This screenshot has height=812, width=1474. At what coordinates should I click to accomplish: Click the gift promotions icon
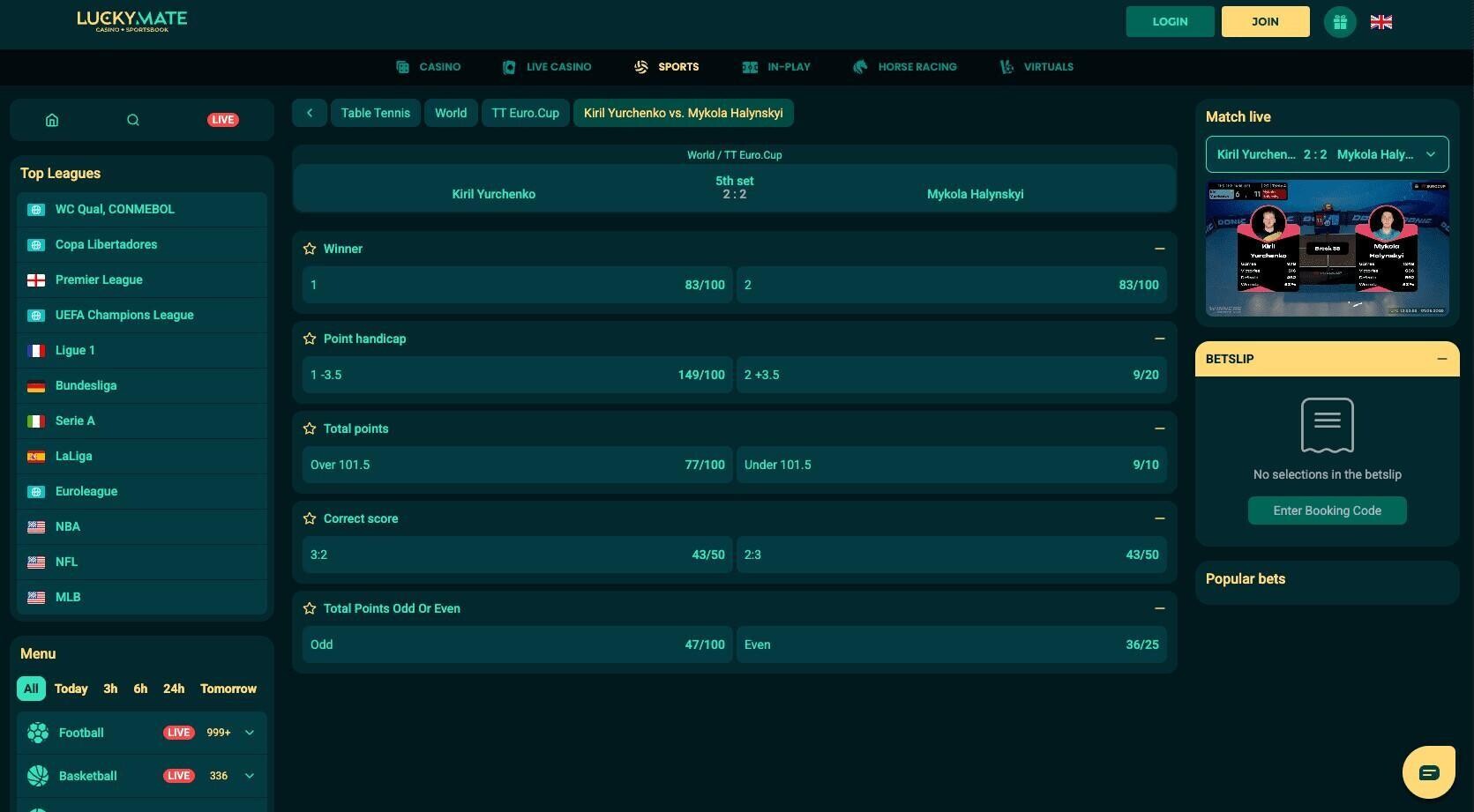(x=1339, y=22)
